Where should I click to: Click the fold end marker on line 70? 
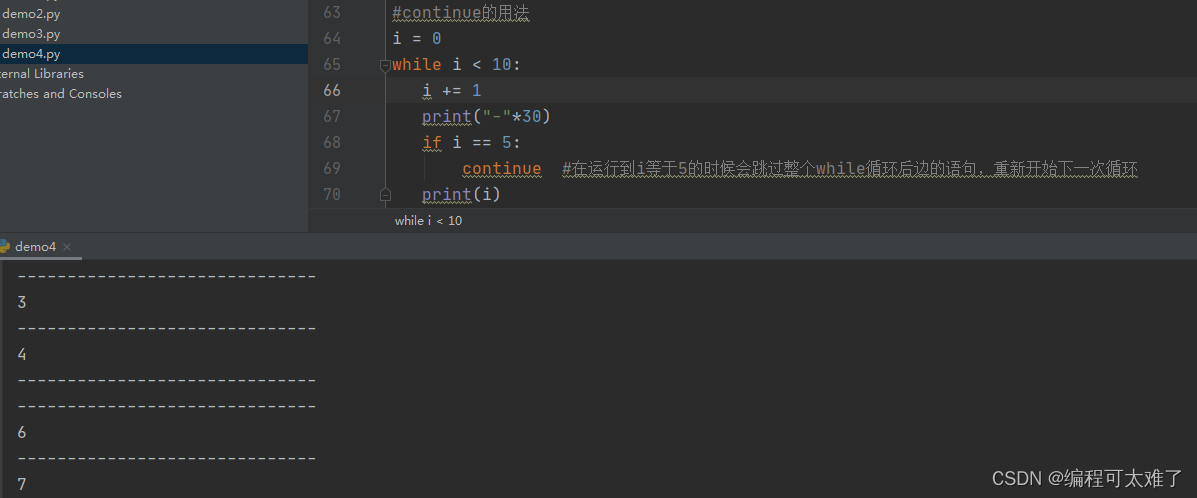tap(385, 195)
